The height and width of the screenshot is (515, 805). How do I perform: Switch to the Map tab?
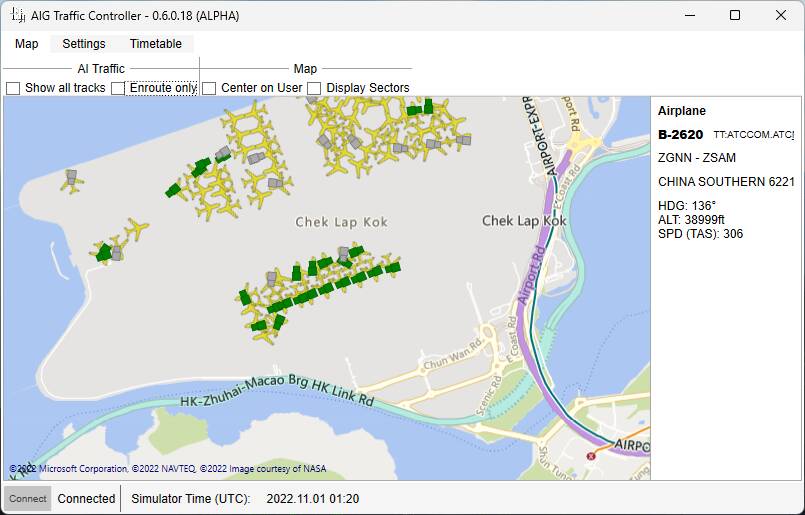click(27, 44)
